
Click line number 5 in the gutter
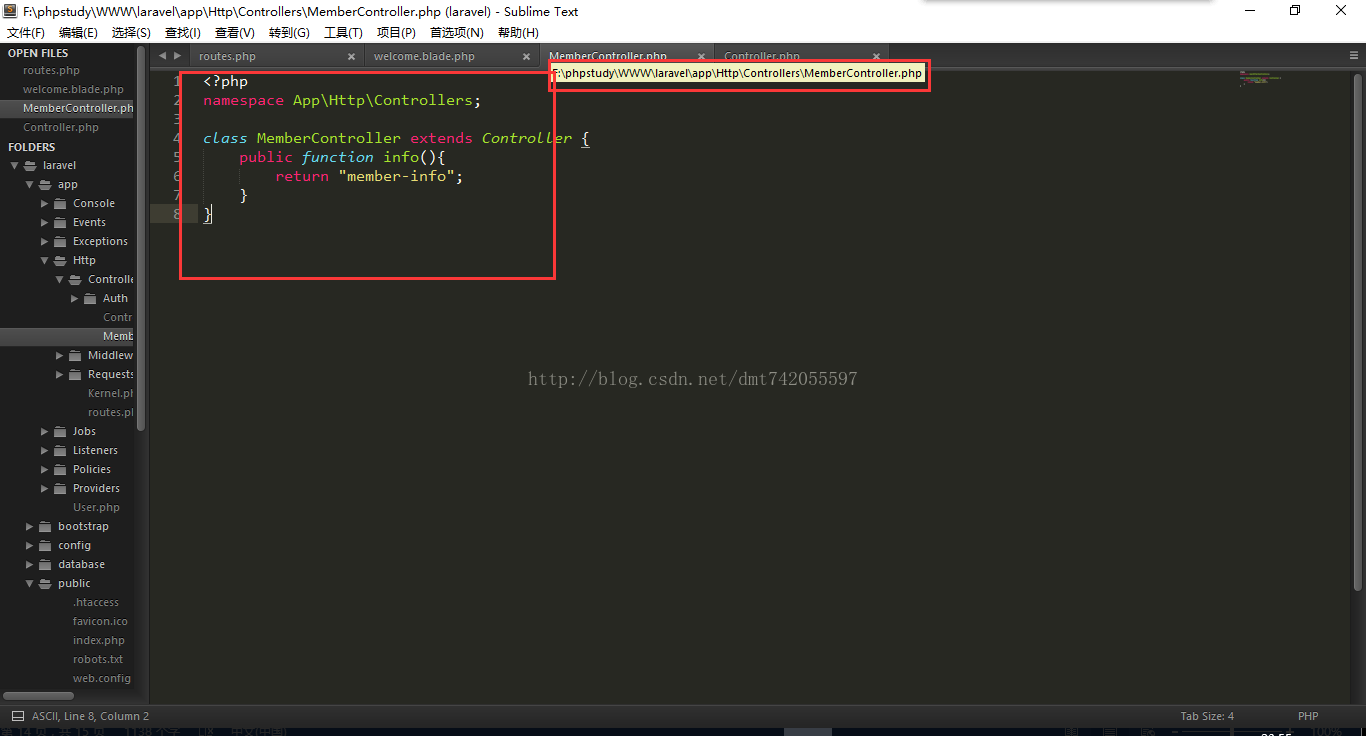click(x=177, y=157)
